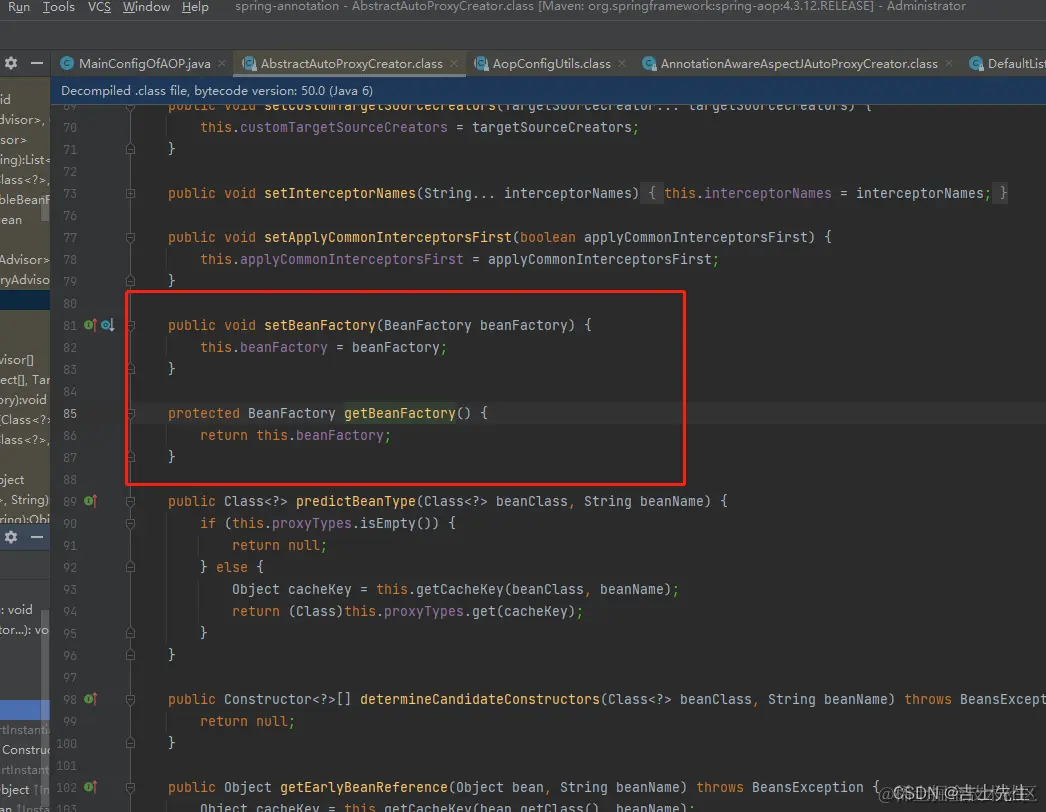
Task: Select the AbstractAutoProxyCreator.class tab
Action: [x=351, y=63]
